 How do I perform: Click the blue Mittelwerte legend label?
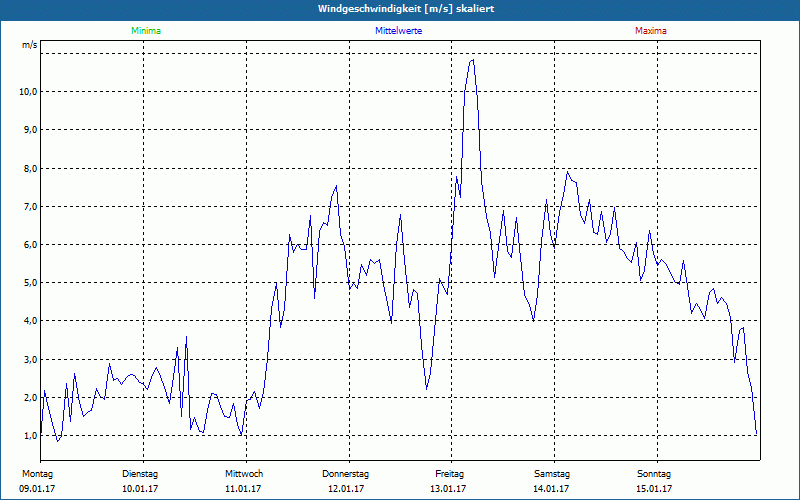pos(398,31)
